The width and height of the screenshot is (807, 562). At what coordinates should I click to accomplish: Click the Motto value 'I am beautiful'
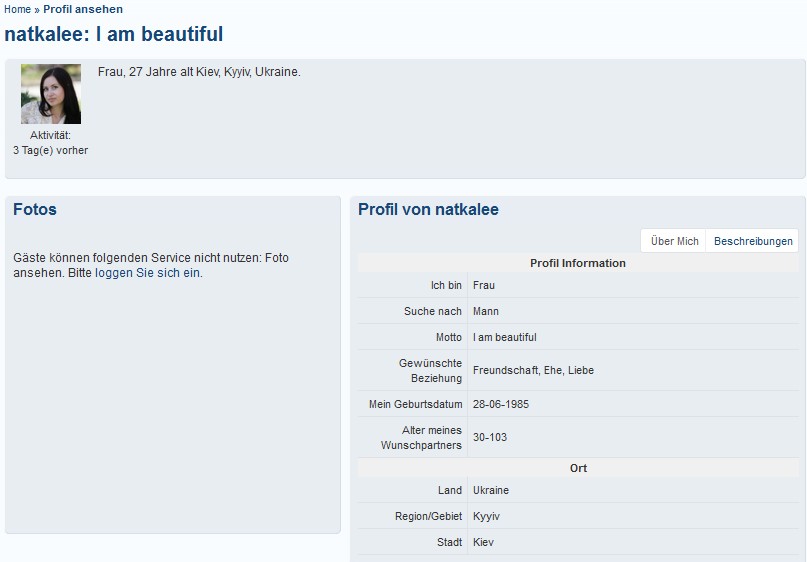click(x=504, y=337)
